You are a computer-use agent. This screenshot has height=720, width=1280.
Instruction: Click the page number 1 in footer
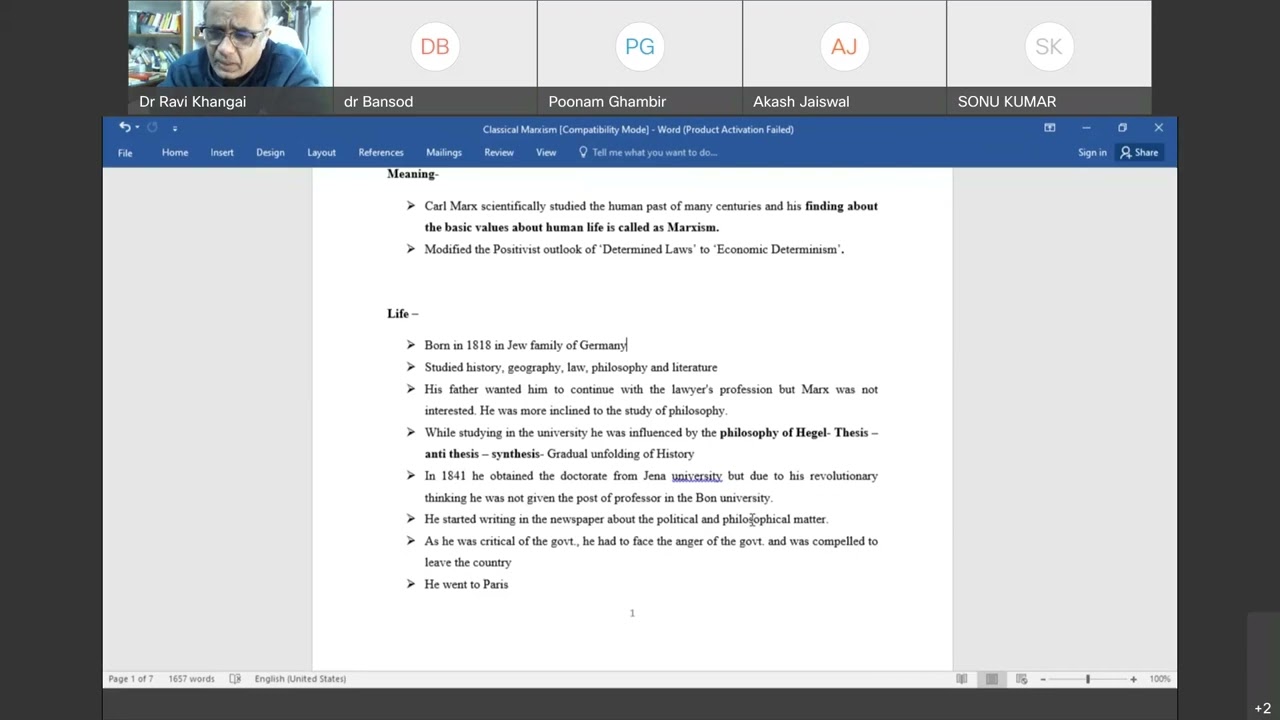(x=632, y=613)
